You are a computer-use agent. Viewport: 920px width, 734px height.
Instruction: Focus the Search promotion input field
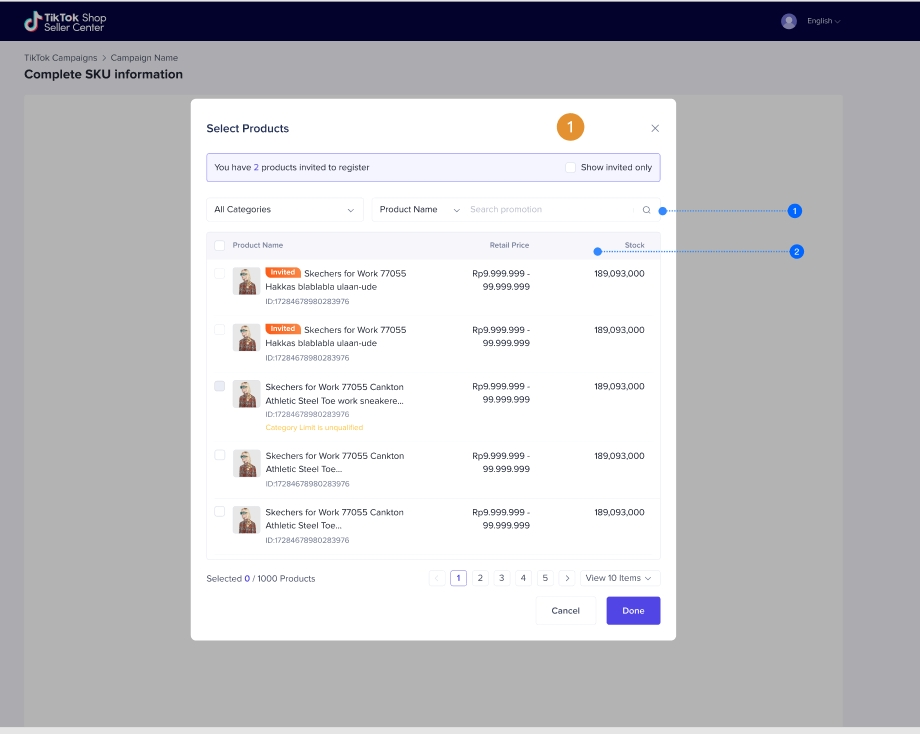[x=550, y=210]
